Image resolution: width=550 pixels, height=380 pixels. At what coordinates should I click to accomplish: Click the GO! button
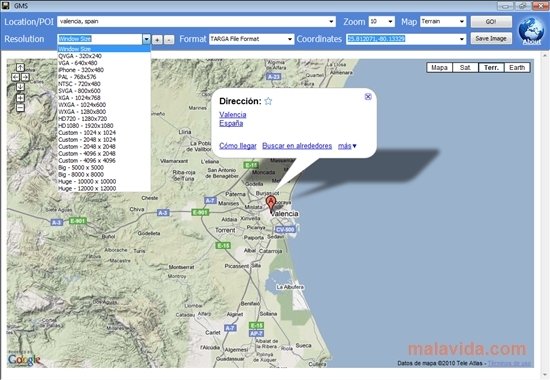pos(491,22)
